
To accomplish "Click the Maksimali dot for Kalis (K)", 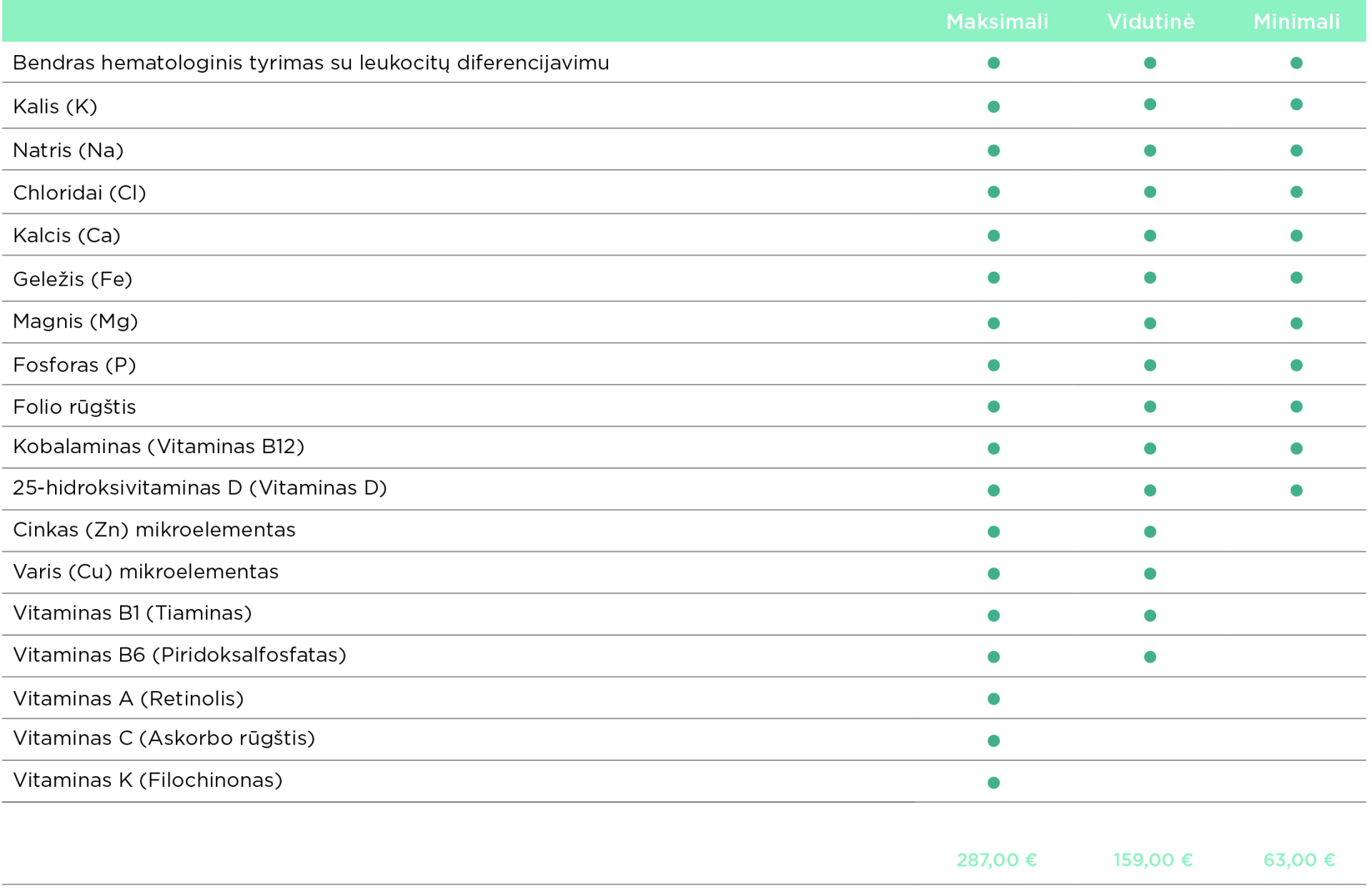I will pos(993,106).
